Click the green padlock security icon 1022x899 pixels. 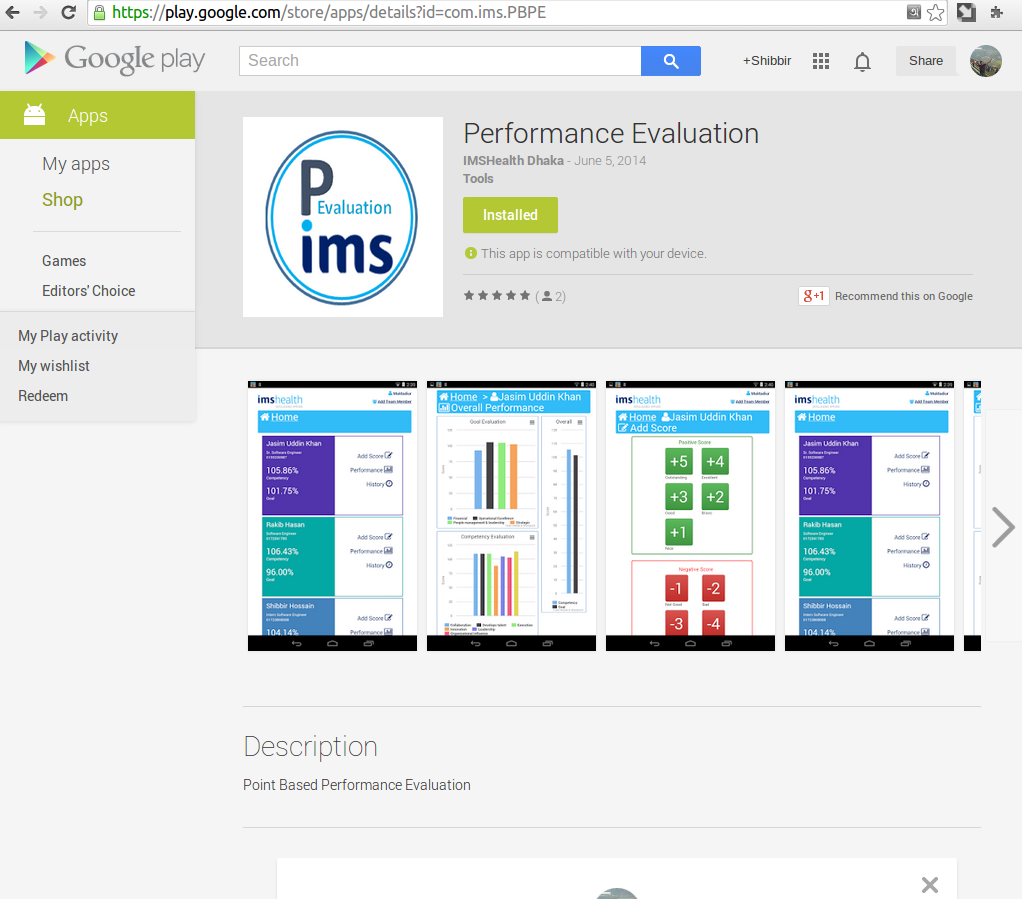pos(99,12)
